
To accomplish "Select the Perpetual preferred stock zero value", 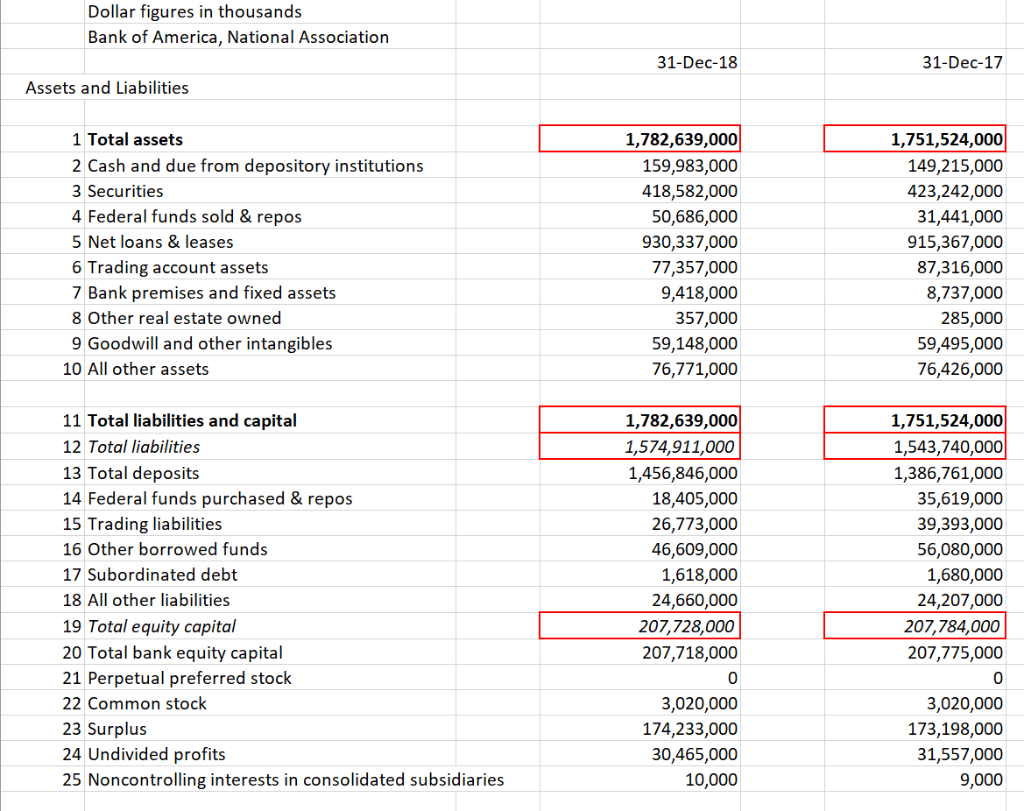I will [x=640, y=677].
